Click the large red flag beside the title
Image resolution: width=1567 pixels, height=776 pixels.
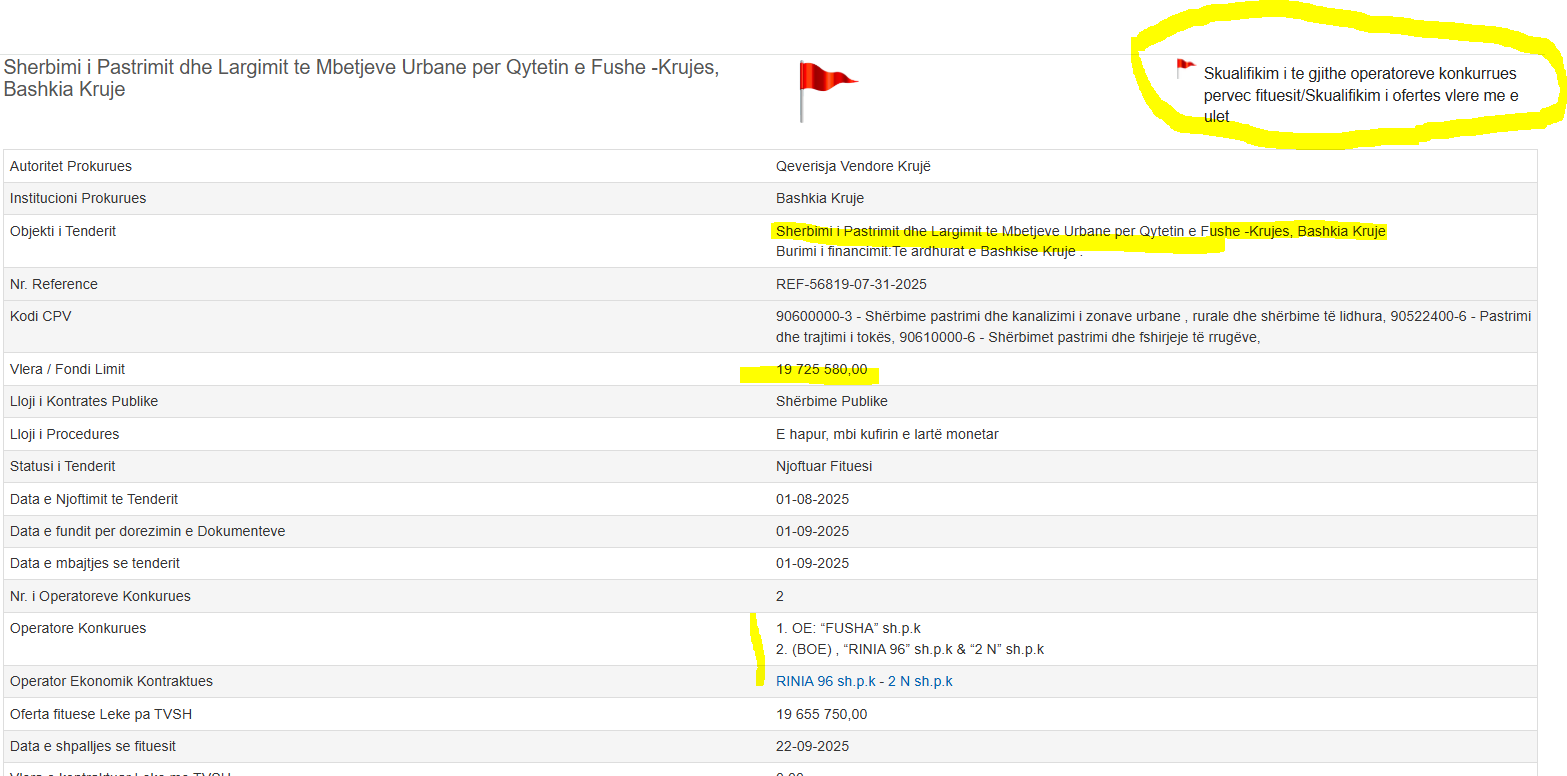click(826, 84)
